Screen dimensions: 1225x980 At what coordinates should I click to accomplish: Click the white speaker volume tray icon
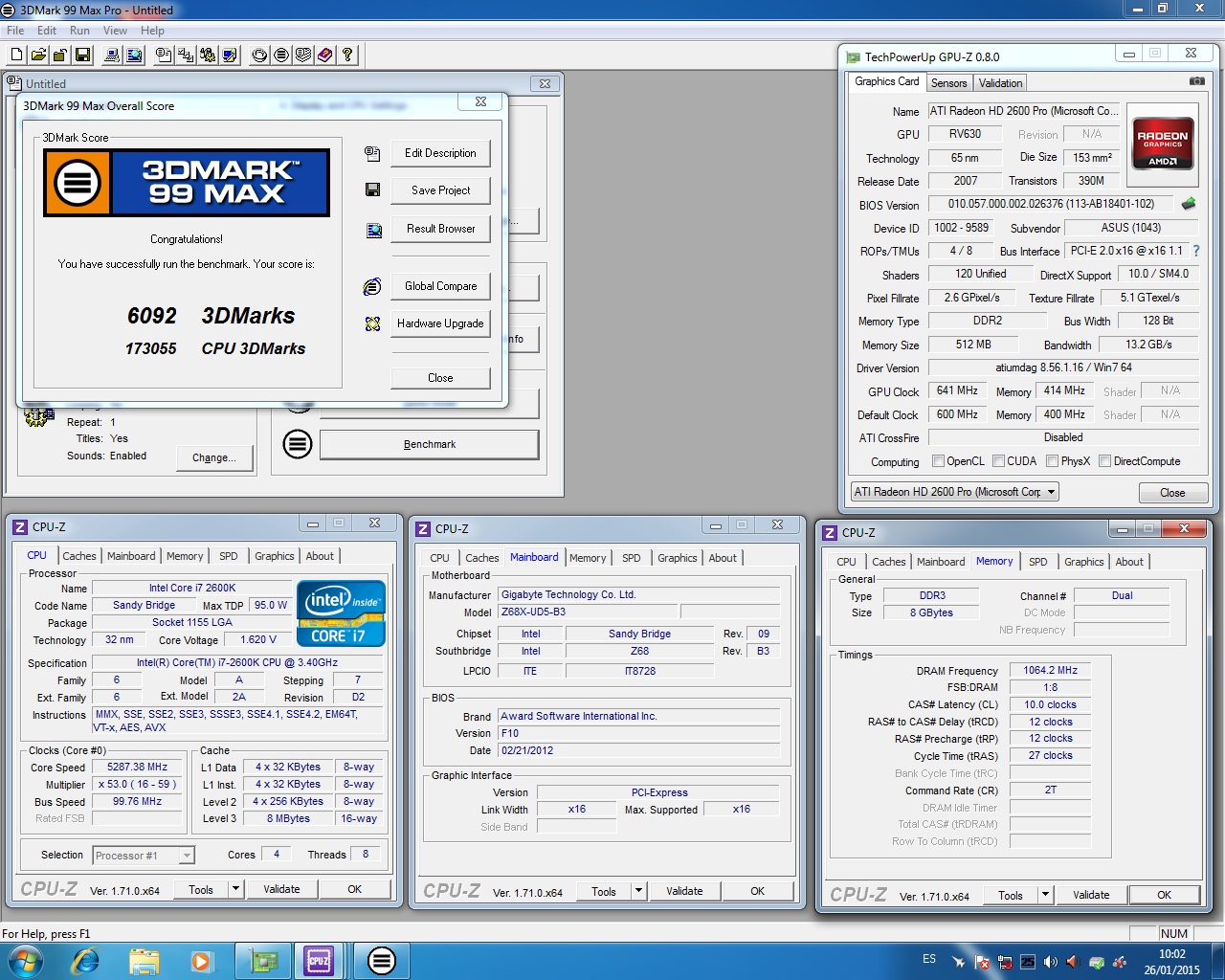[1051, 962]
